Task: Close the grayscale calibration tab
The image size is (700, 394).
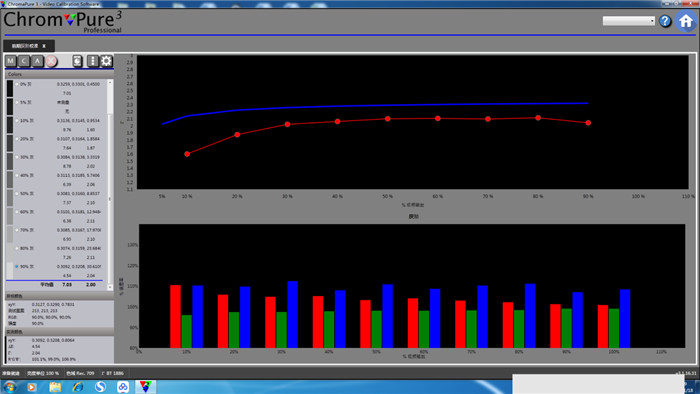Action: (x=44, y=46)
